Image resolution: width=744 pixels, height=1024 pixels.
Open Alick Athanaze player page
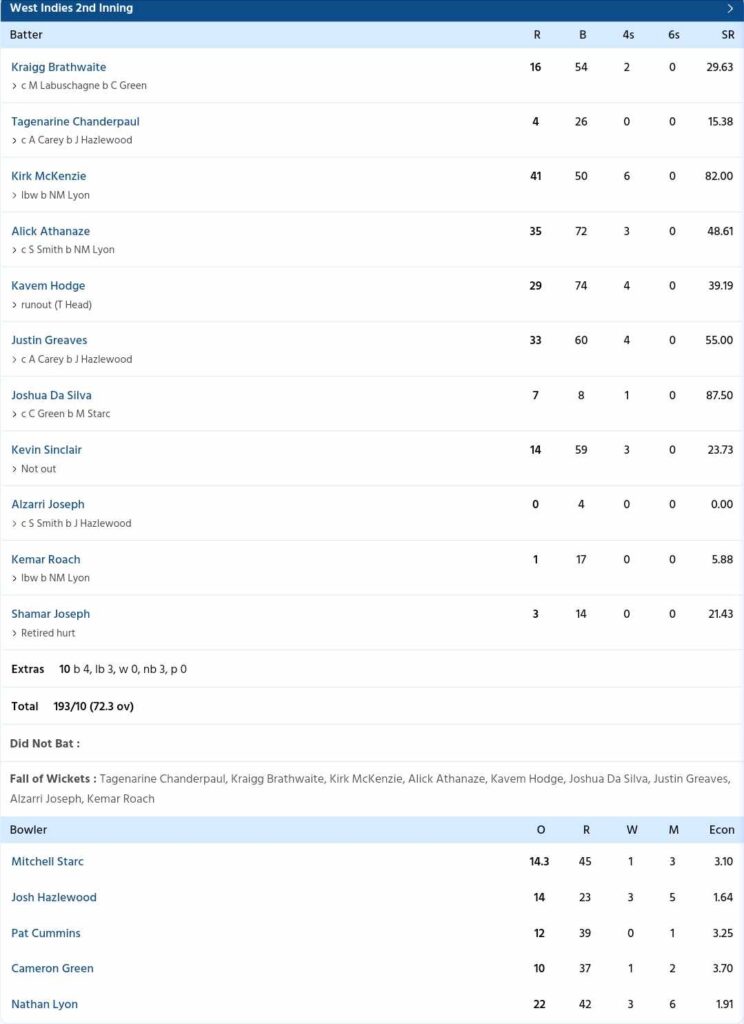pos(50,231)
